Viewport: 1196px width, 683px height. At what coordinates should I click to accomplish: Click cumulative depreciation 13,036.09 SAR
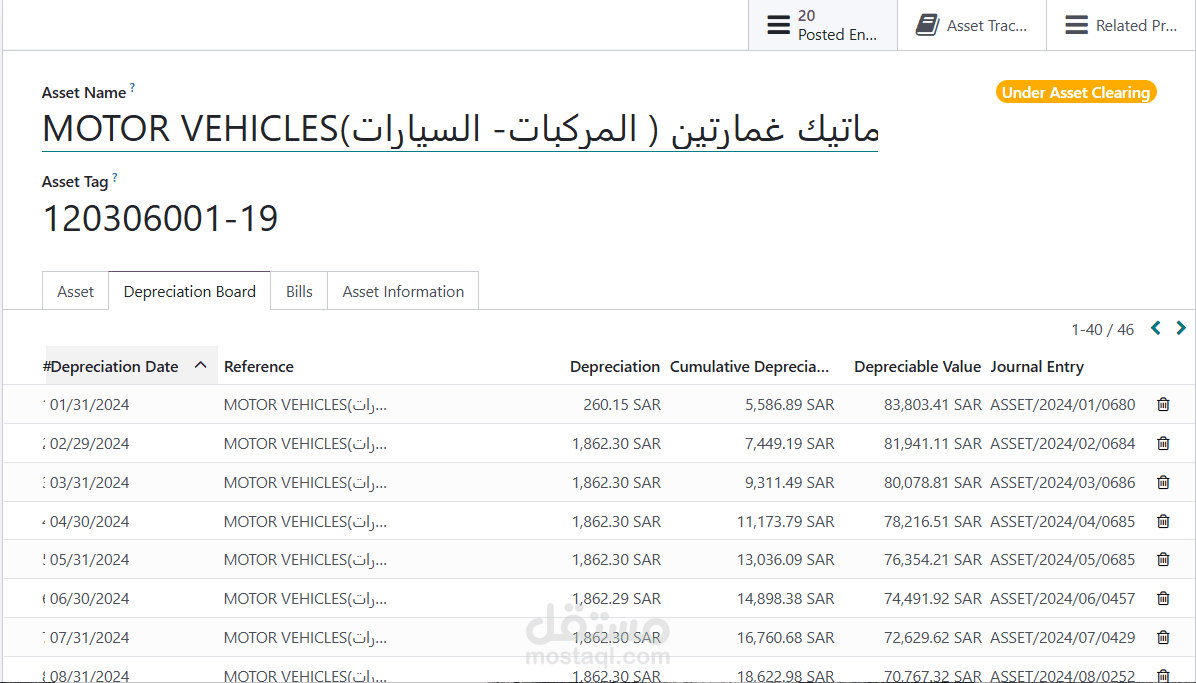click(x=786, y=559)
